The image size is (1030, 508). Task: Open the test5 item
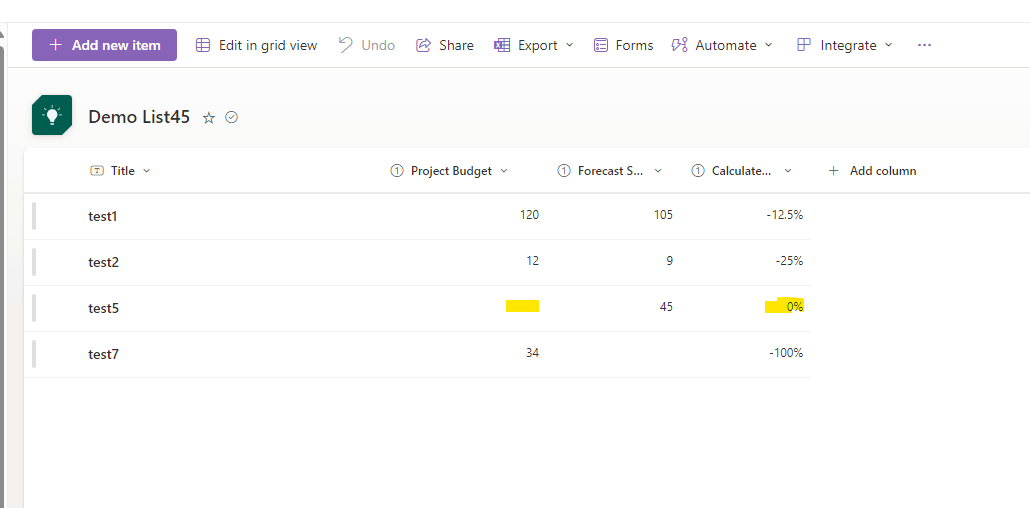(104, 308)
